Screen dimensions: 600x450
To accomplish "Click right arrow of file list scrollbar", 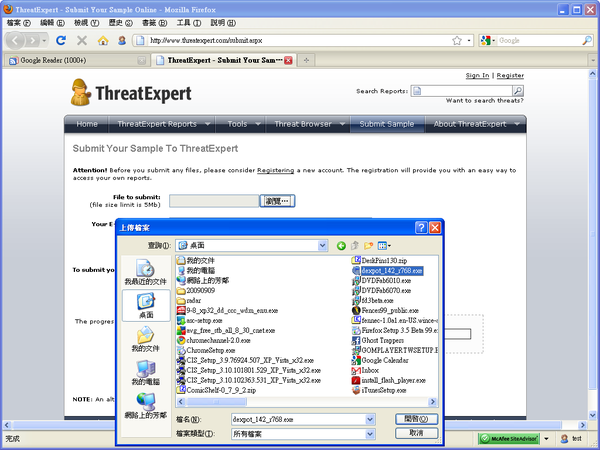I will (433, 402).
